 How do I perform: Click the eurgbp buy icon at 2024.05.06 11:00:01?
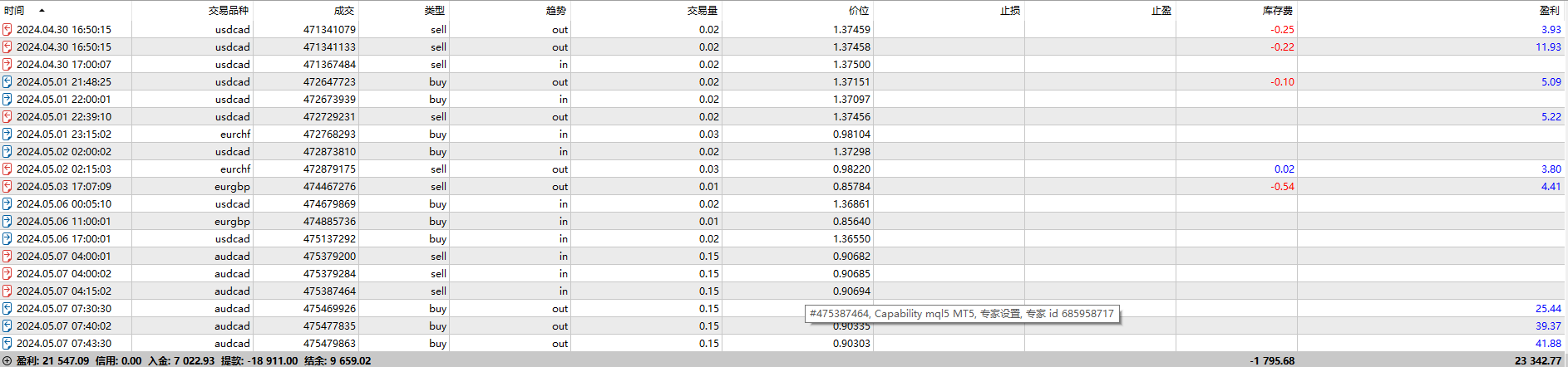7,221
